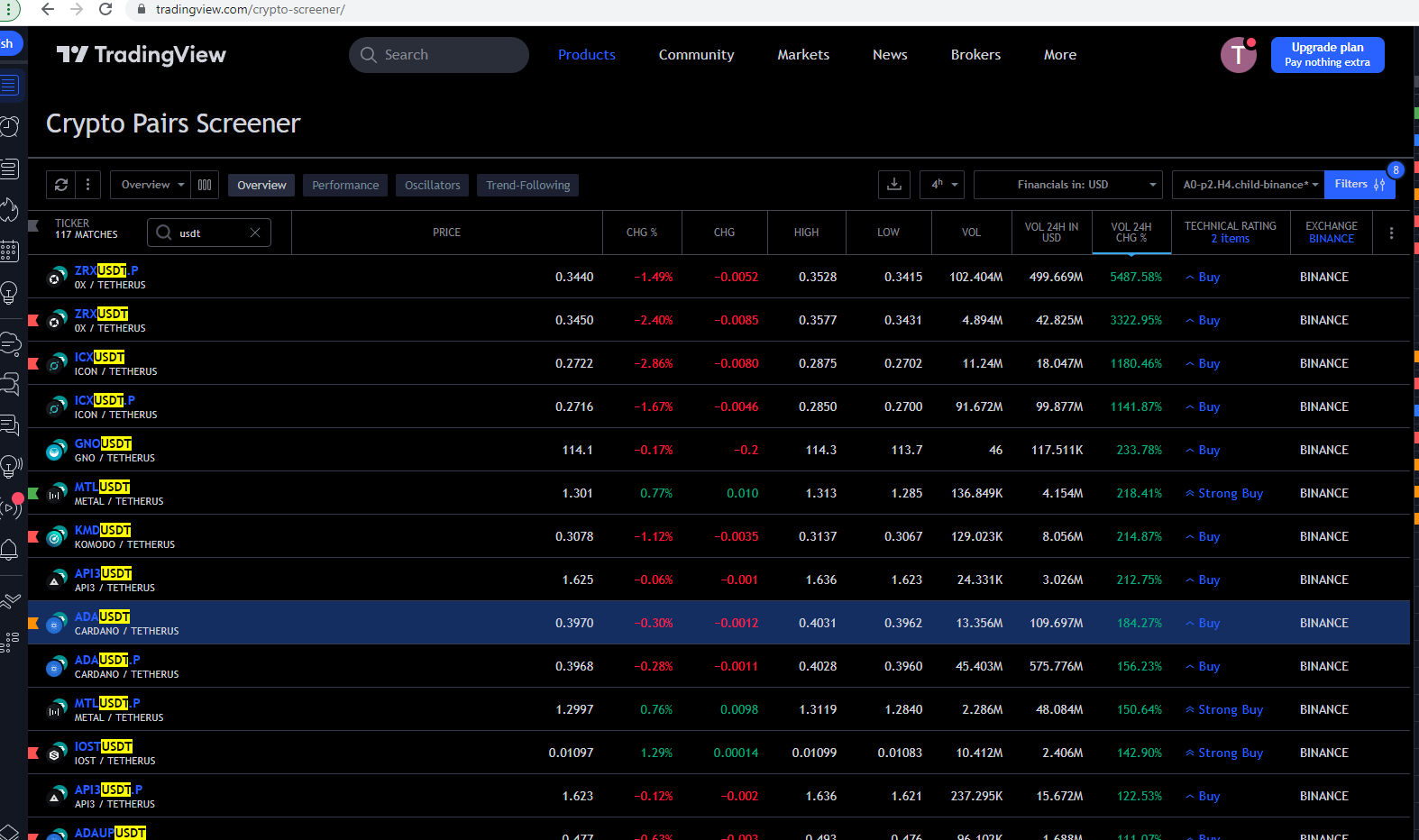Open the Filters button

click(x=1359, y=185)
